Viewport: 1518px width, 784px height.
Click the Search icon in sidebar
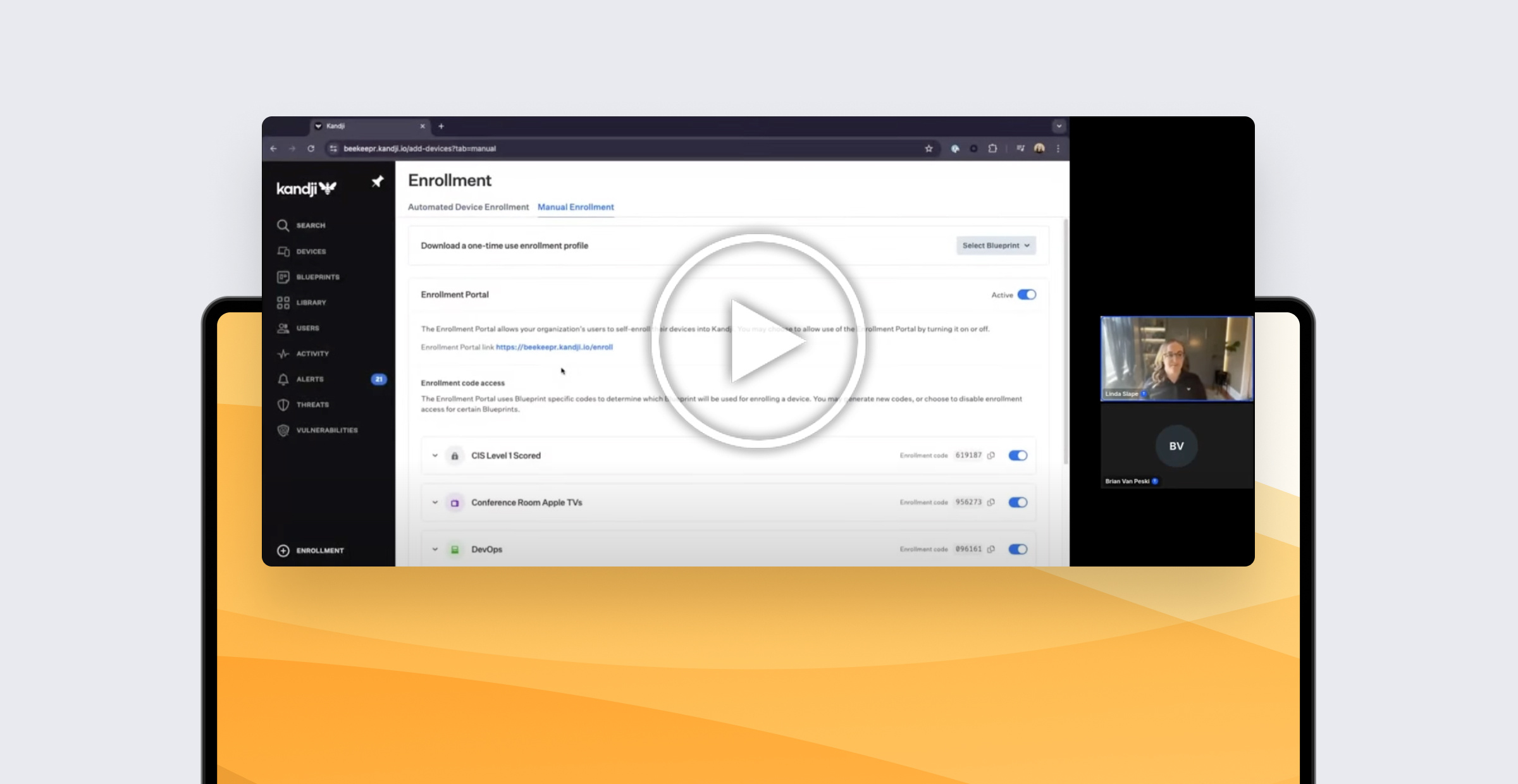(x=283, y=226)
